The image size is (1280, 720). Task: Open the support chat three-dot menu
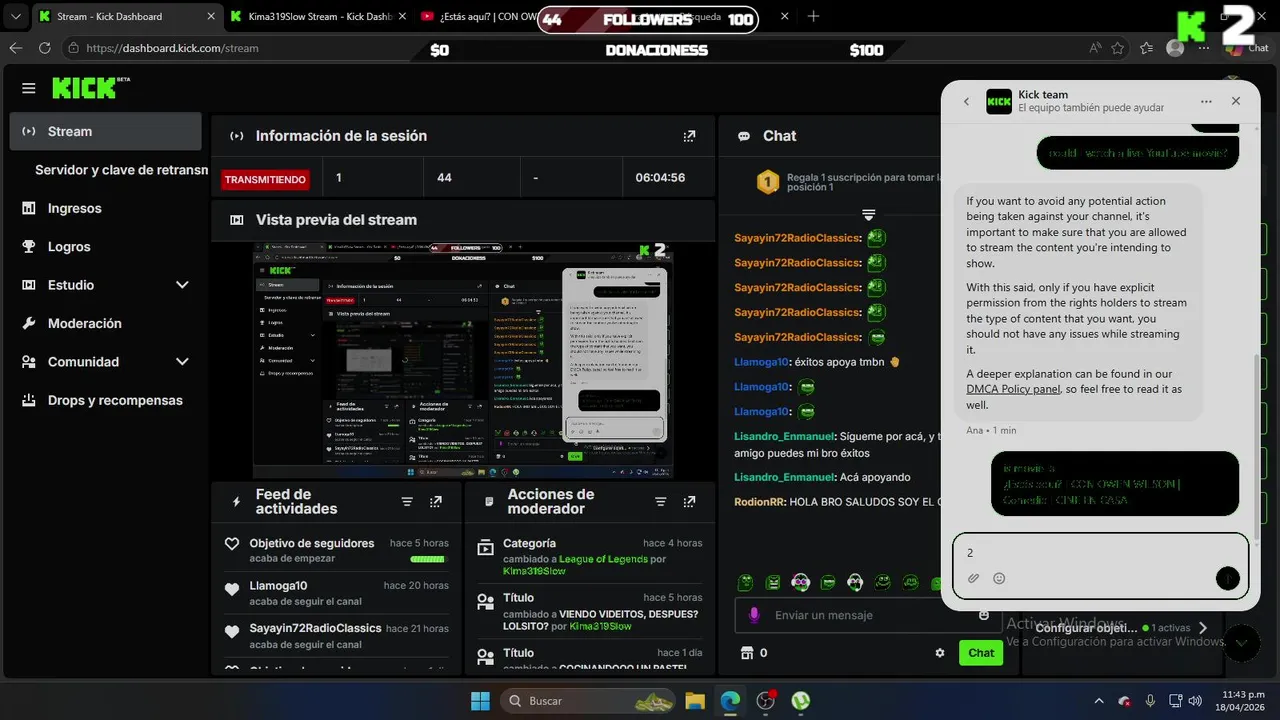click(x=1206, y=101)
